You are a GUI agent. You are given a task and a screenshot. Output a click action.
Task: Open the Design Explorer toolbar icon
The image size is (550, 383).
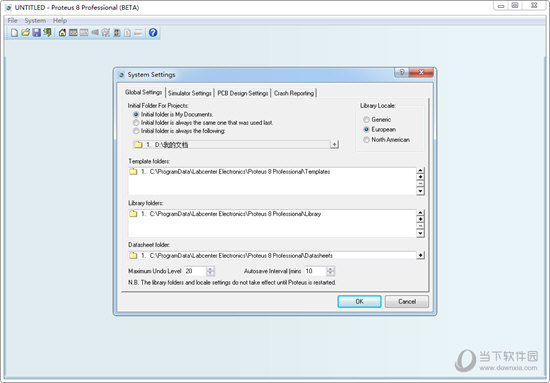point(117,33)
